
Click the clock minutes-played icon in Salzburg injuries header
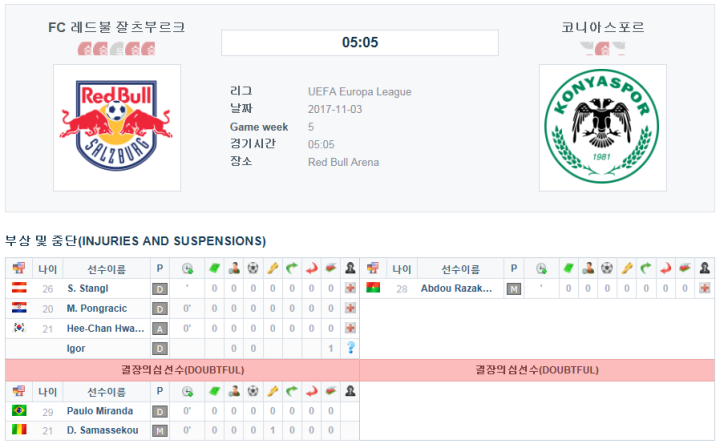click(x=187, y=269)
